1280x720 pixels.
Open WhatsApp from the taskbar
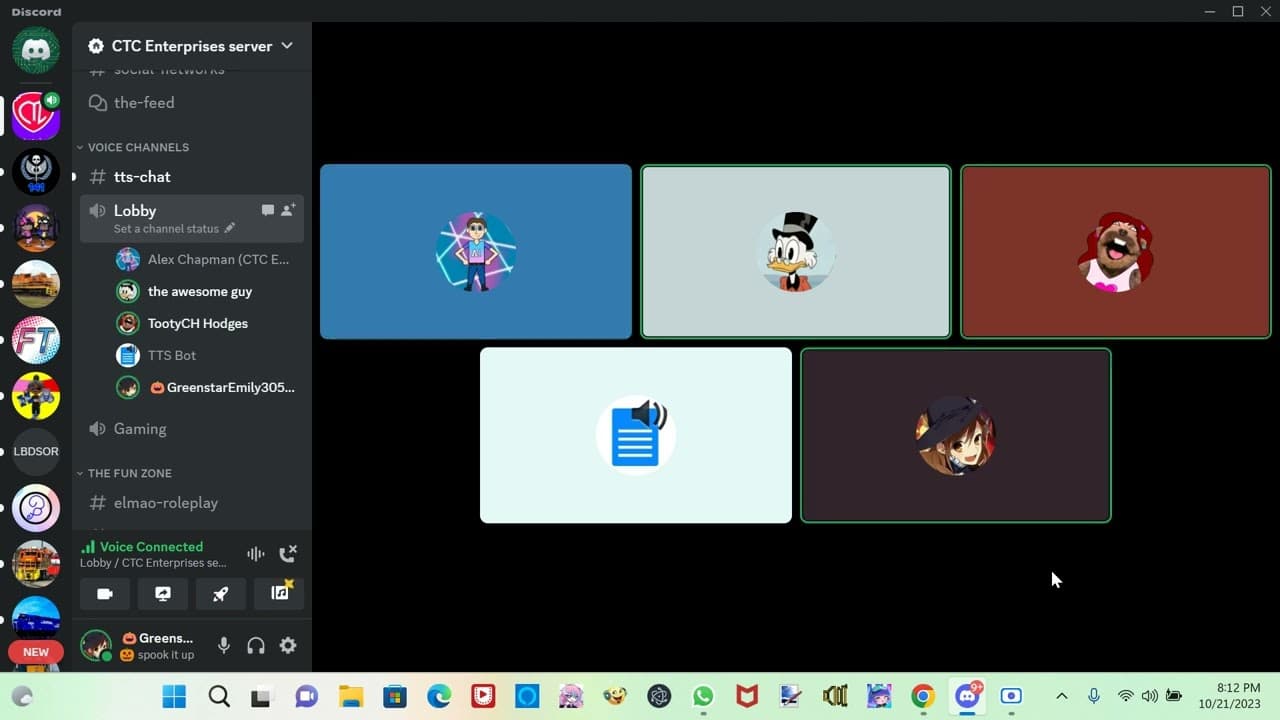703,696
